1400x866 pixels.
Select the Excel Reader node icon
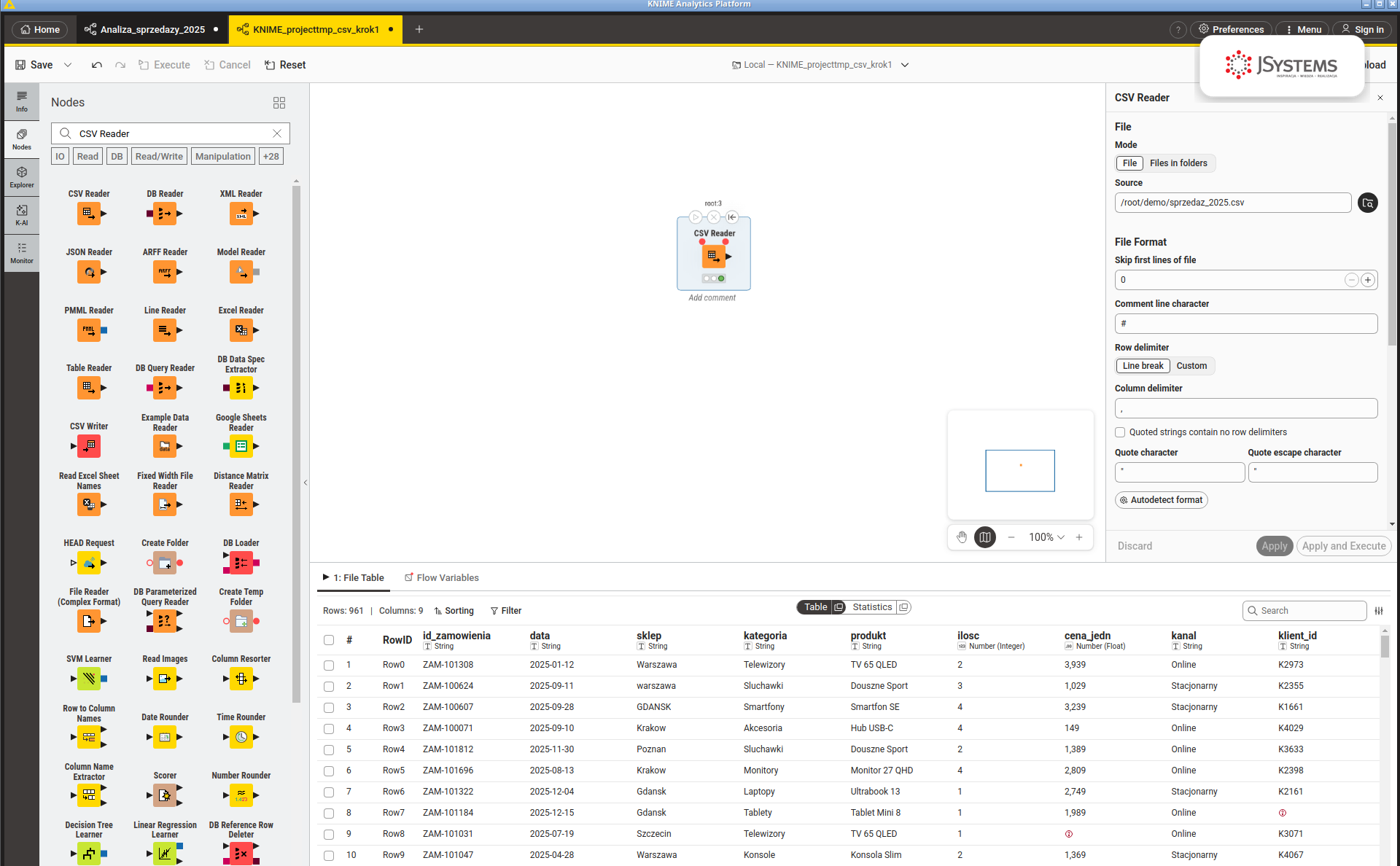(241, 330)
